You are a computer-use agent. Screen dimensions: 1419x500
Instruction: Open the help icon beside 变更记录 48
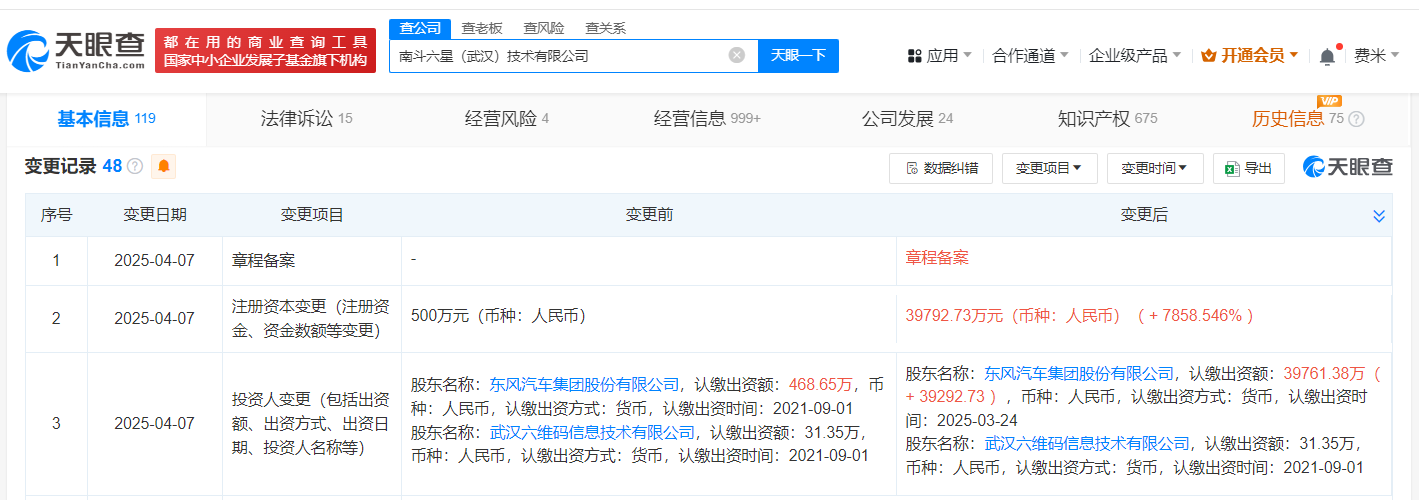tap(135, 167)
